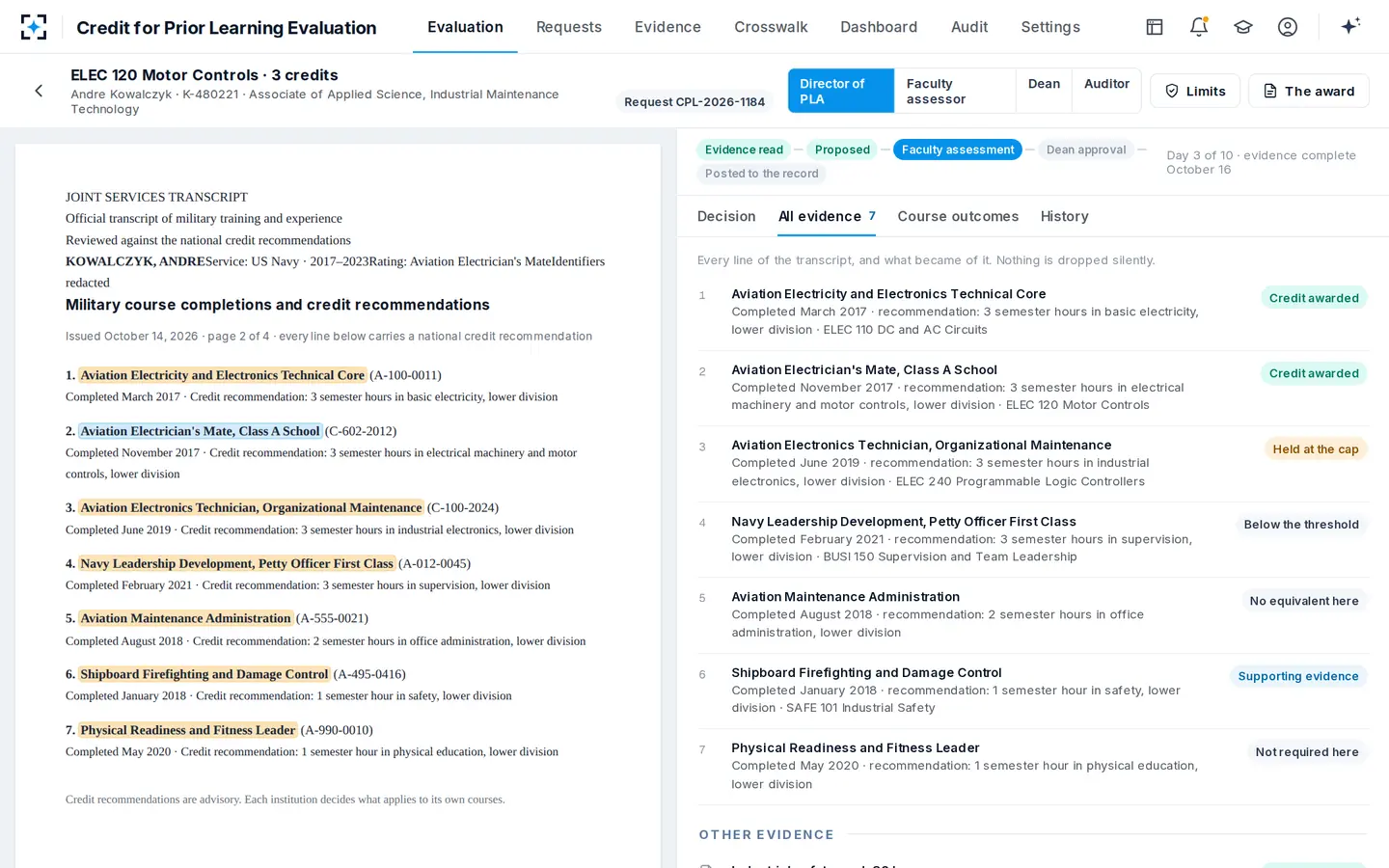Open the layout panel icon
This screenshot has width=1389, height=868.
tap(1155, 27)
